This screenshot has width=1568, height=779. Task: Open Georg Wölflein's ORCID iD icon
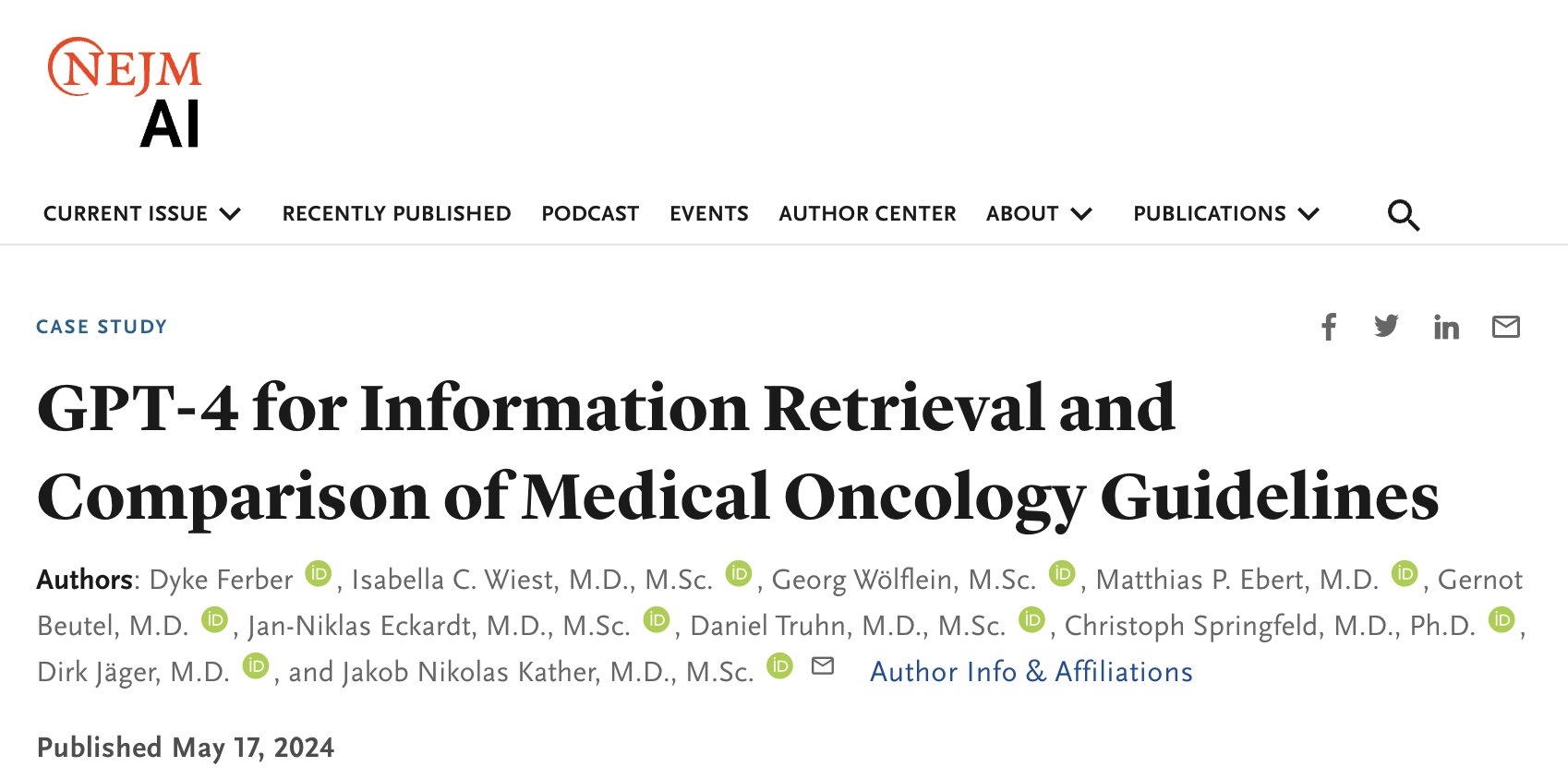click(1063, 573)
